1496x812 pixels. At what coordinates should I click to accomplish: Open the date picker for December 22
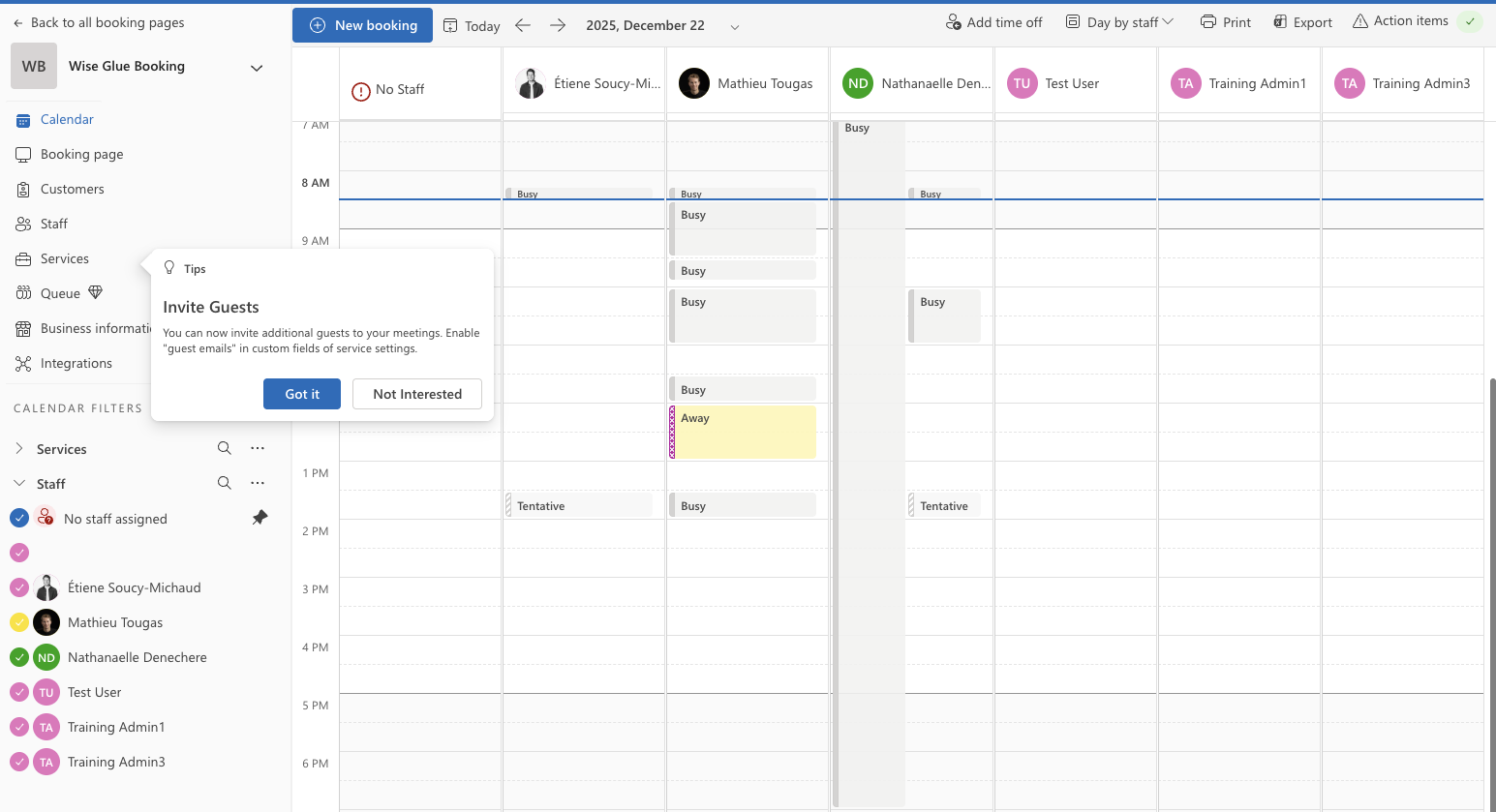[735, 26]
